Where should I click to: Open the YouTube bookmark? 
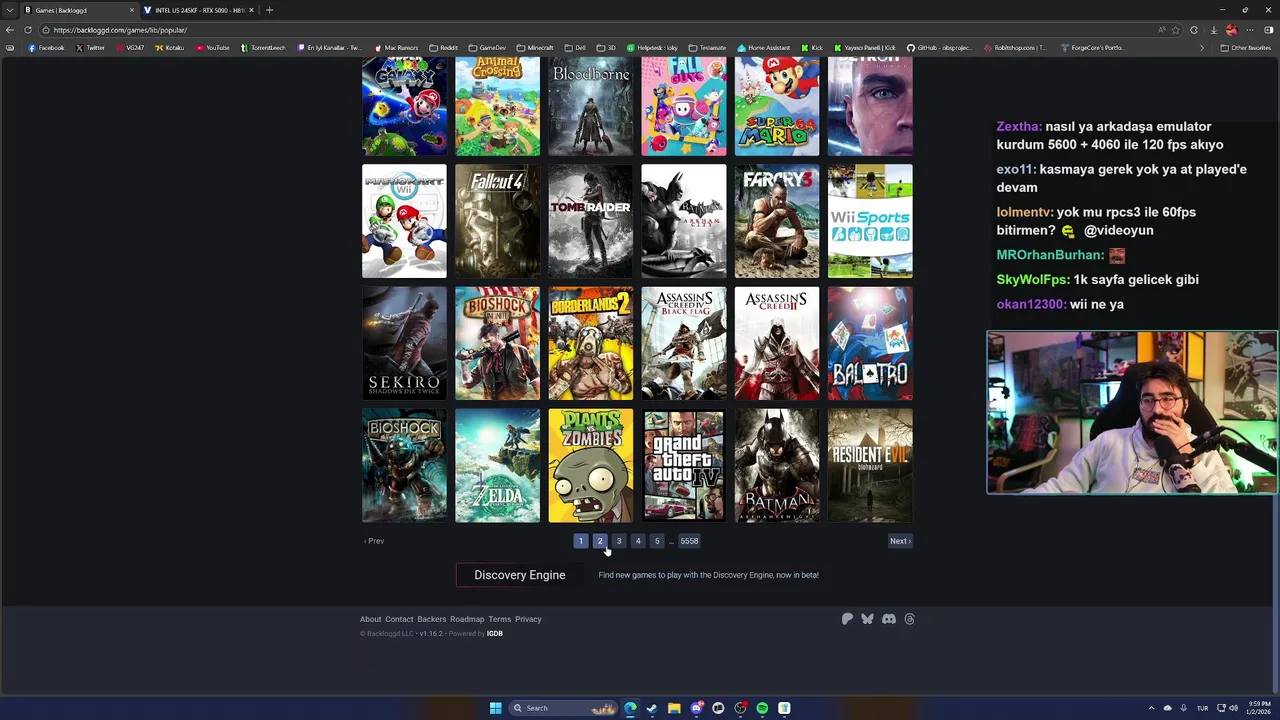pyautogui.click(x=213, y=48)
